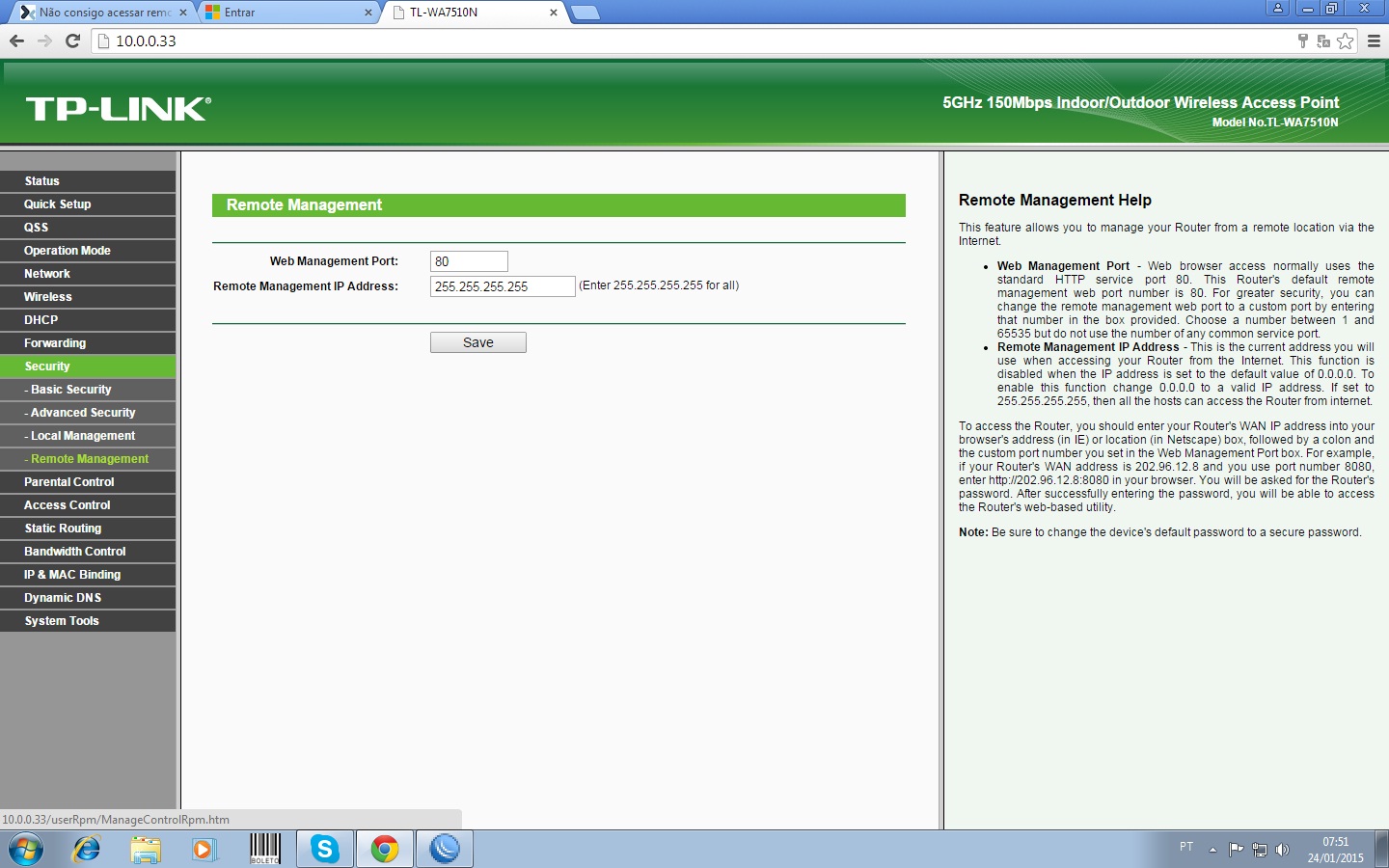Open Basic Security submenu
Viewport: 1389px width, 868px height.
(88, 390)
